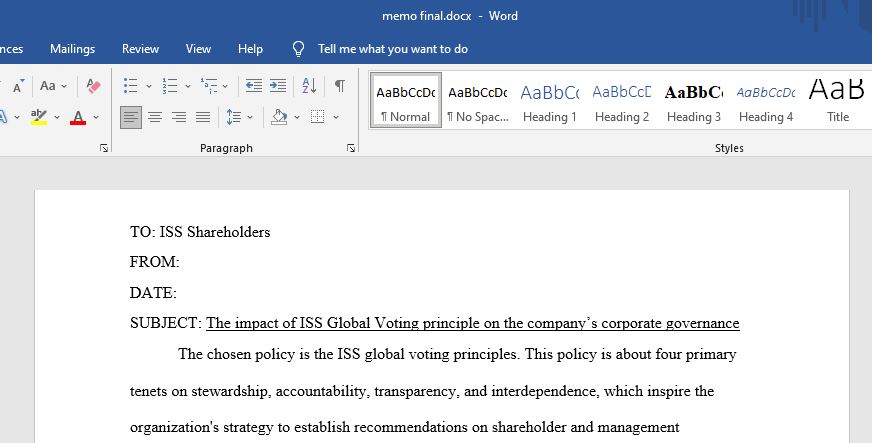Apply the No Spacing style

(478, 101)
